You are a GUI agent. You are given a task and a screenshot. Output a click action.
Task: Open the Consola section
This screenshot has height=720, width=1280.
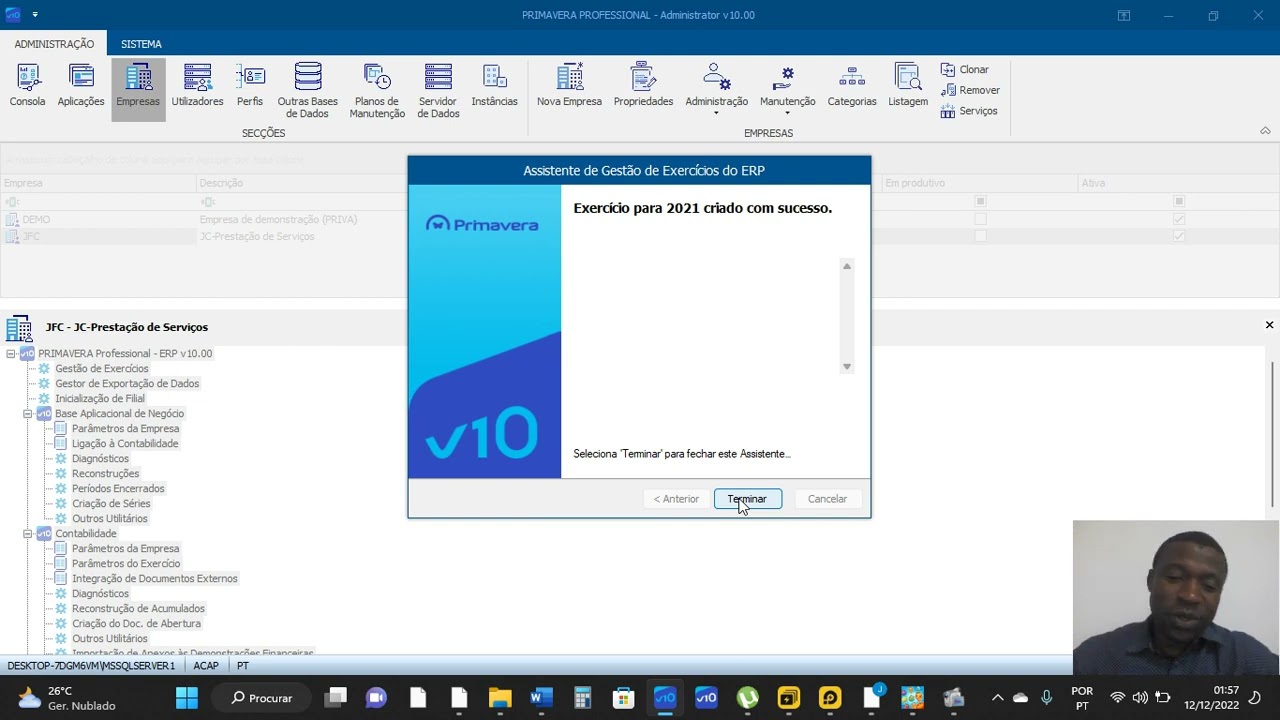coord(28,86)
